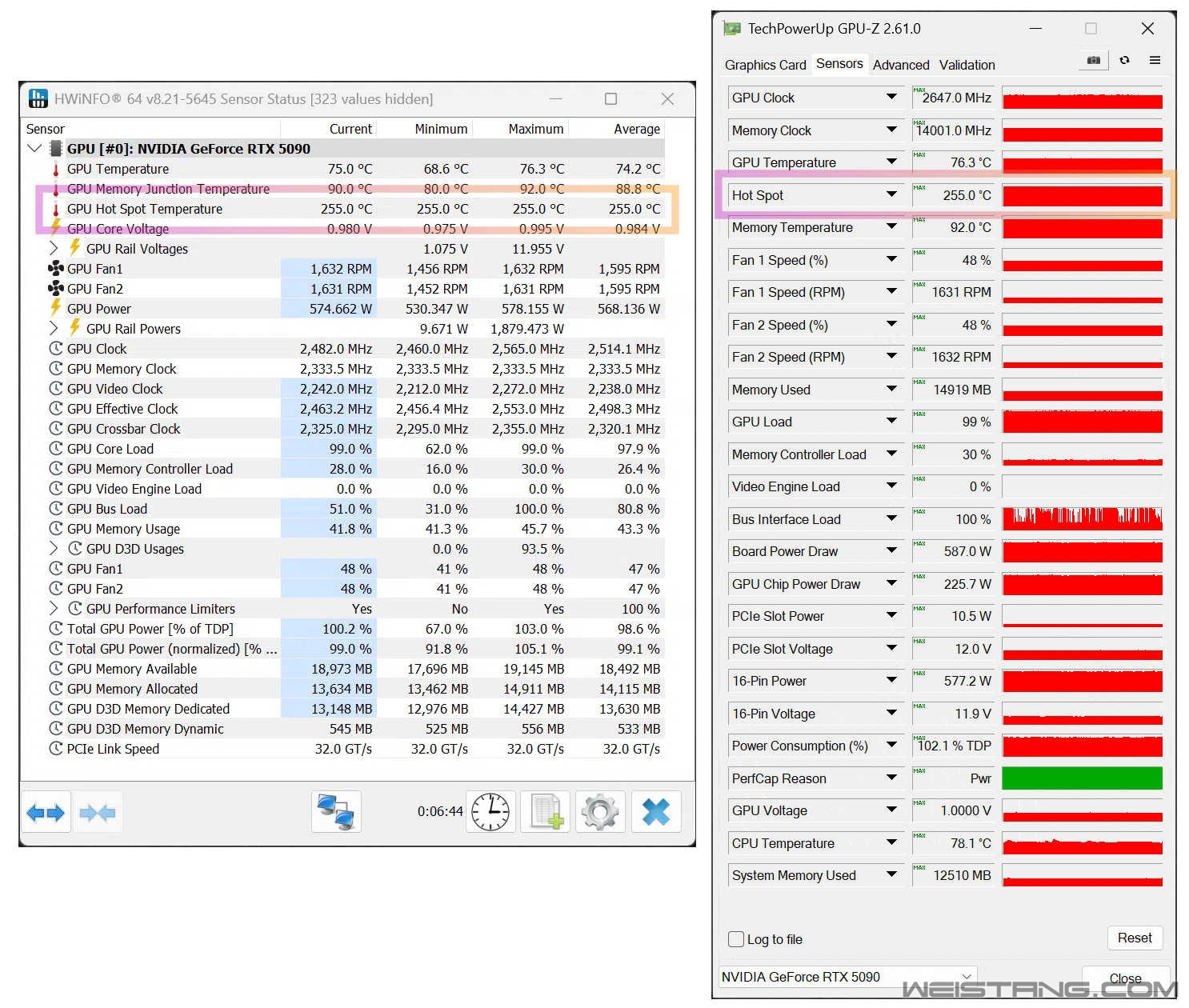The image size is (1189, 1008).
Task: Click the GPU-Z app icon in title bar
Action: tap(731, 29)
